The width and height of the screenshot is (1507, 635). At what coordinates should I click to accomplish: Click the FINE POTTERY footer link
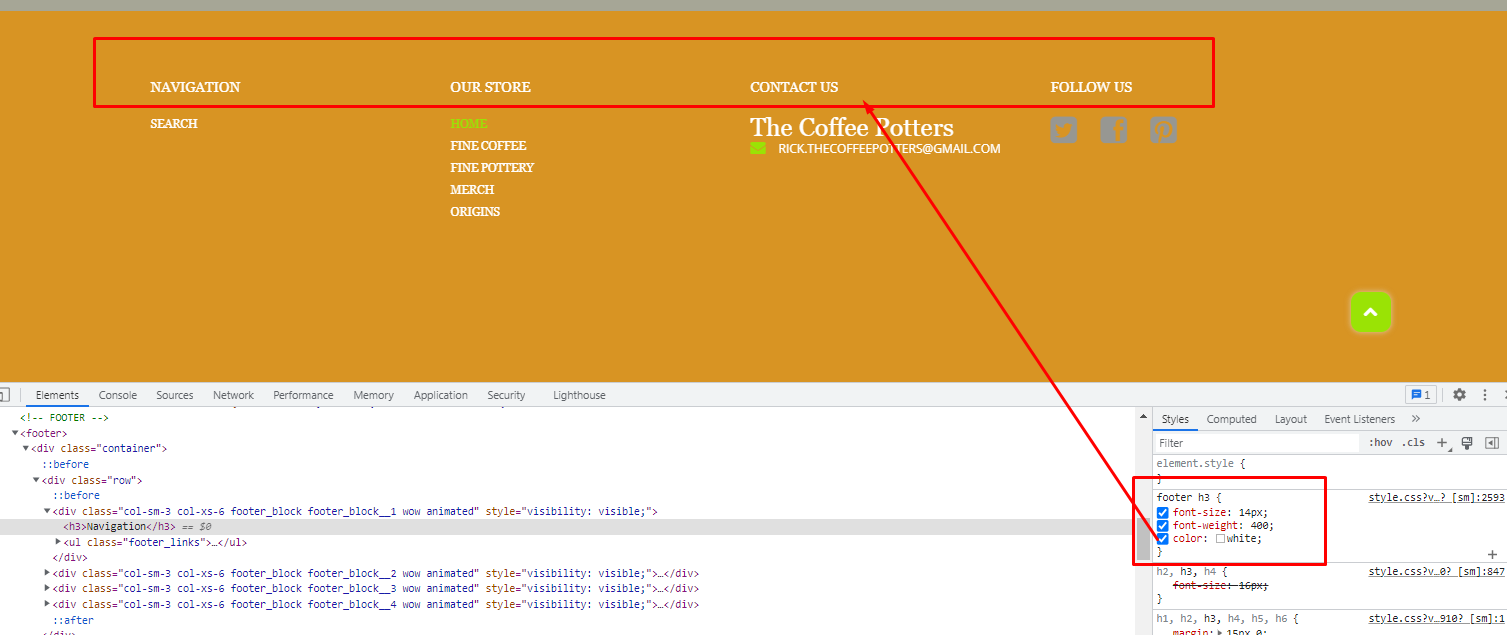coord(492,168)
